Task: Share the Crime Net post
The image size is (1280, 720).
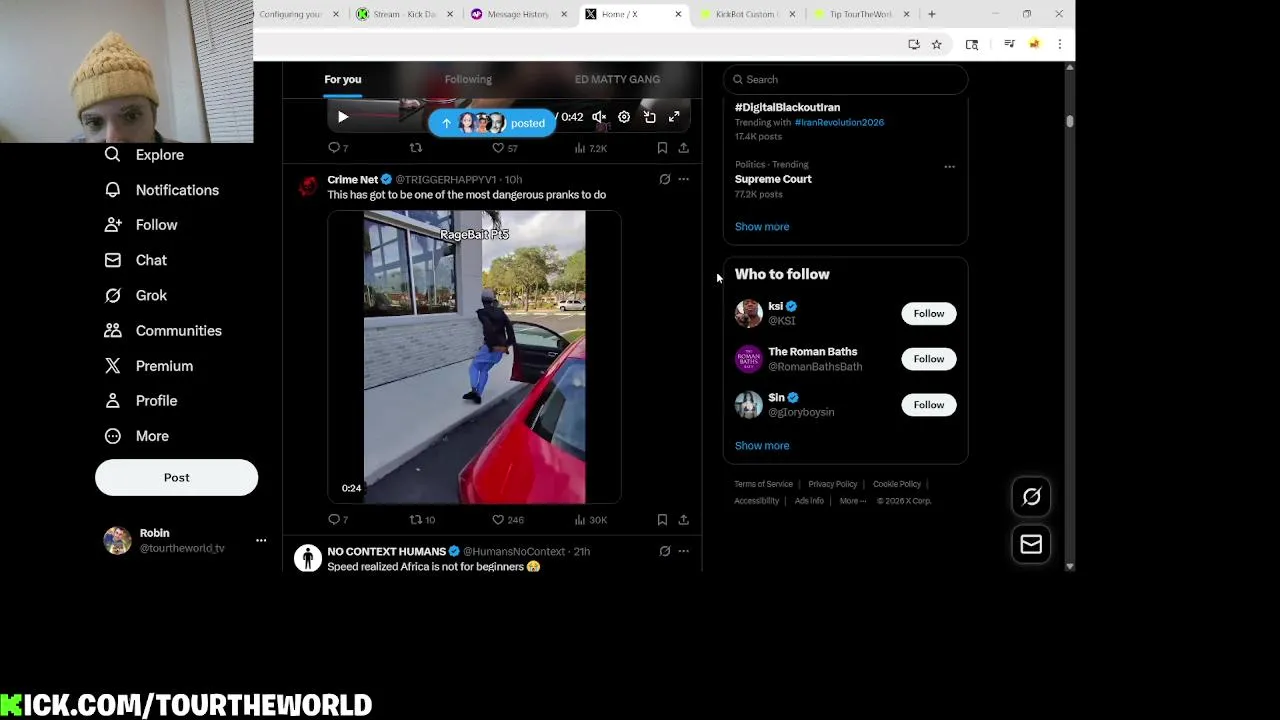Action: (x=683, y=520)
